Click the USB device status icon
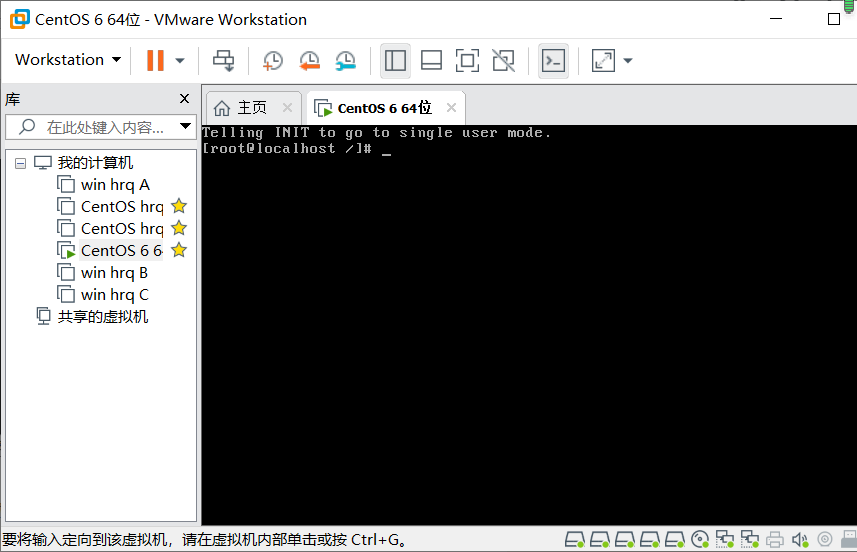857x552 pixels. point(849,539)
